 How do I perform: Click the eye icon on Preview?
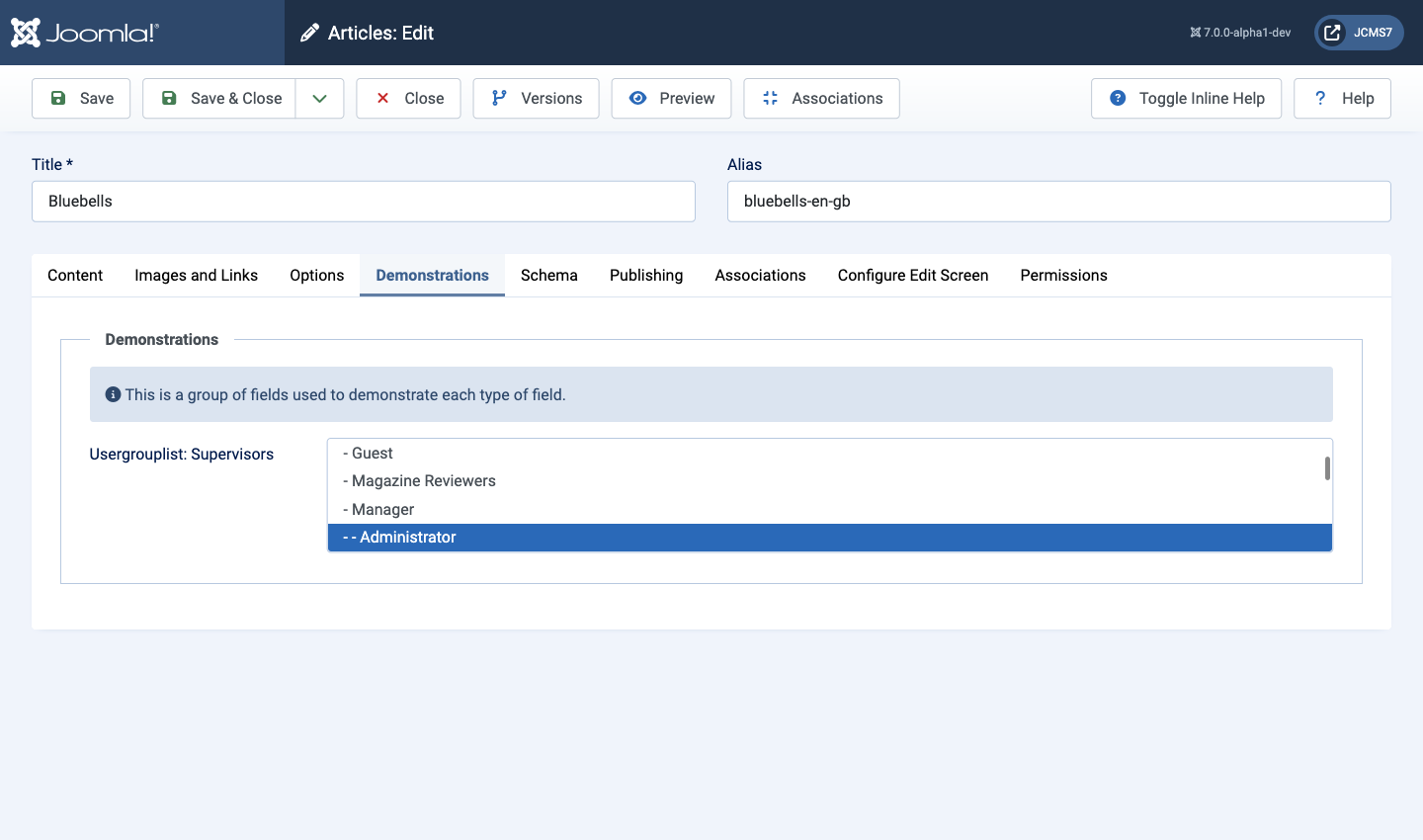click(638, 98)
